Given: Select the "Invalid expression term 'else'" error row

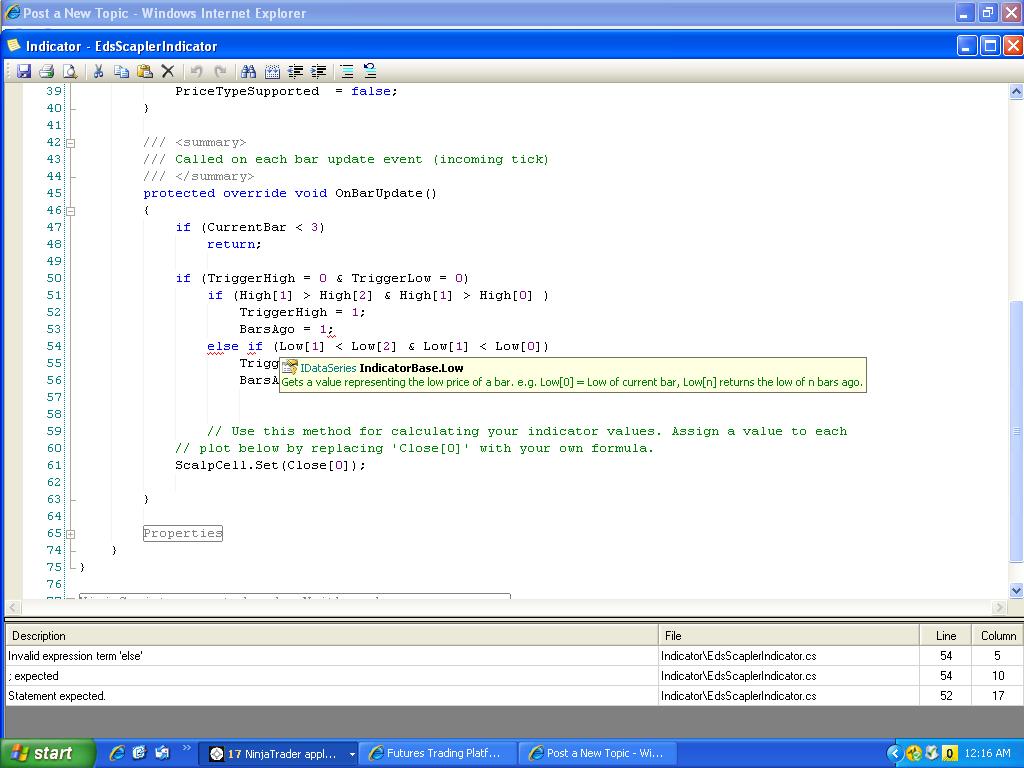Looking at the screenshot, I should (x=330, y=656).
